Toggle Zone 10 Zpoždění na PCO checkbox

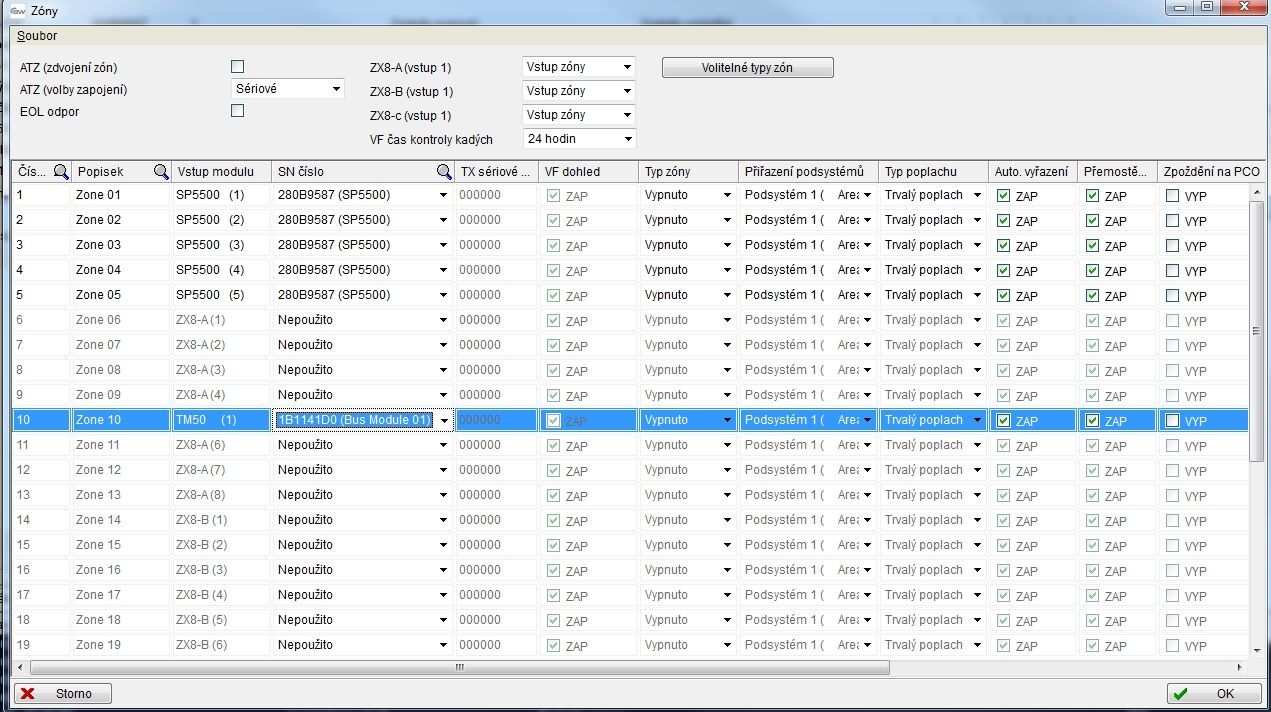pos(1172,421)
